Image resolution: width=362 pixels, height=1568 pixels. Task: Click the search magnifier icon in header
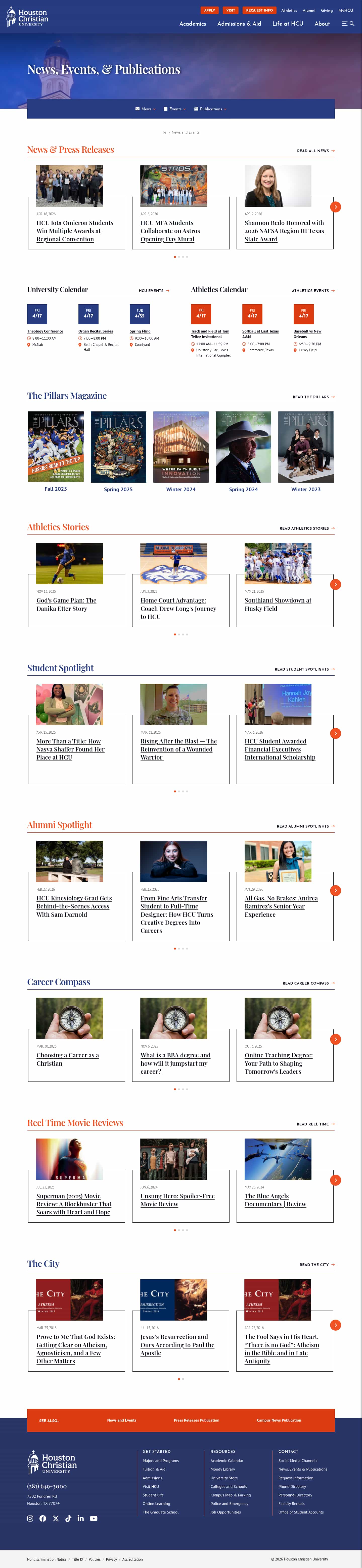(x=352, y=24)
